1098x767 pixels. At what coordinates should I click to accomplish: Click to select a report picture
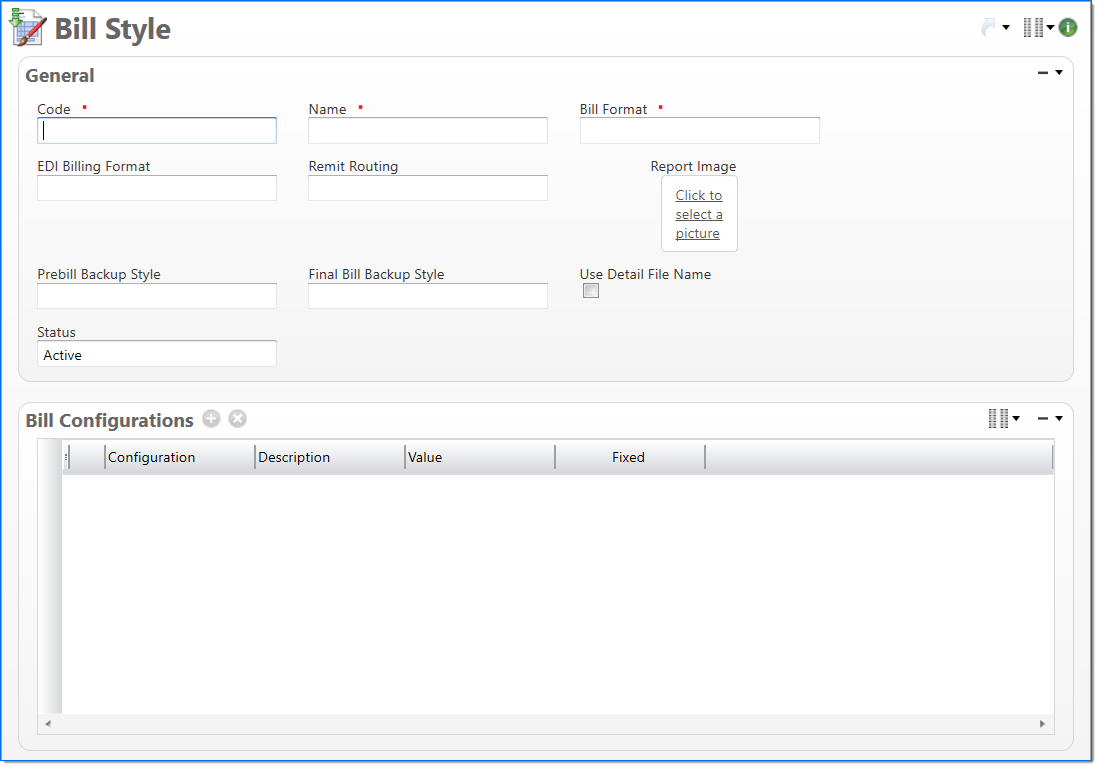(698, 214)
